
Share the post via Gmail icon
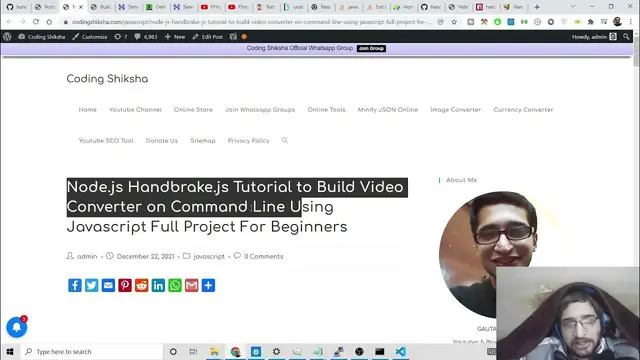(x=191, y=285)
